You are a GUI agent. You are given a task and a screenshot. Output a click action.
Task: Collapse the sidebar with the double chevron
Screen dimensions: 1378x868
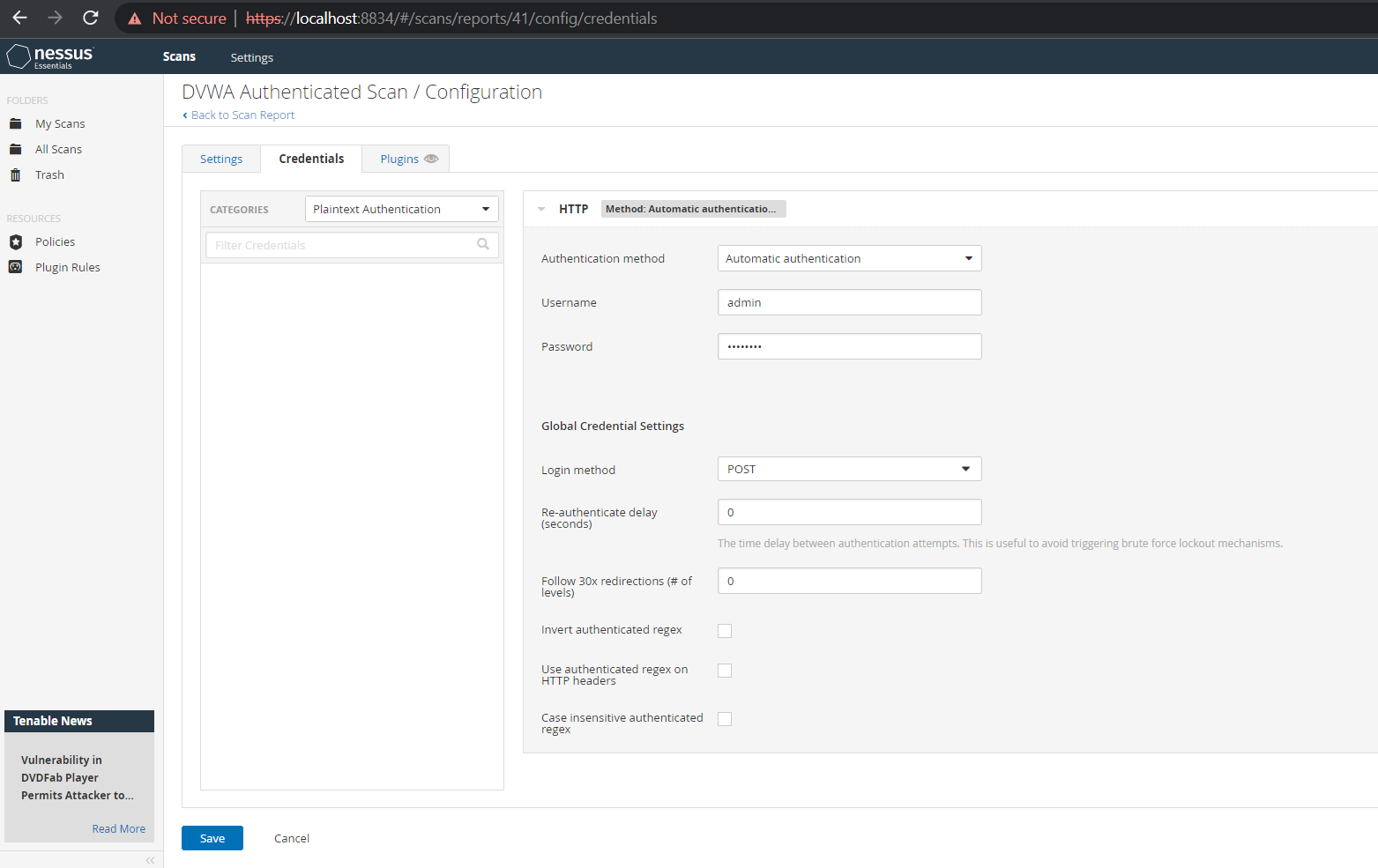(x=150, y=860)
